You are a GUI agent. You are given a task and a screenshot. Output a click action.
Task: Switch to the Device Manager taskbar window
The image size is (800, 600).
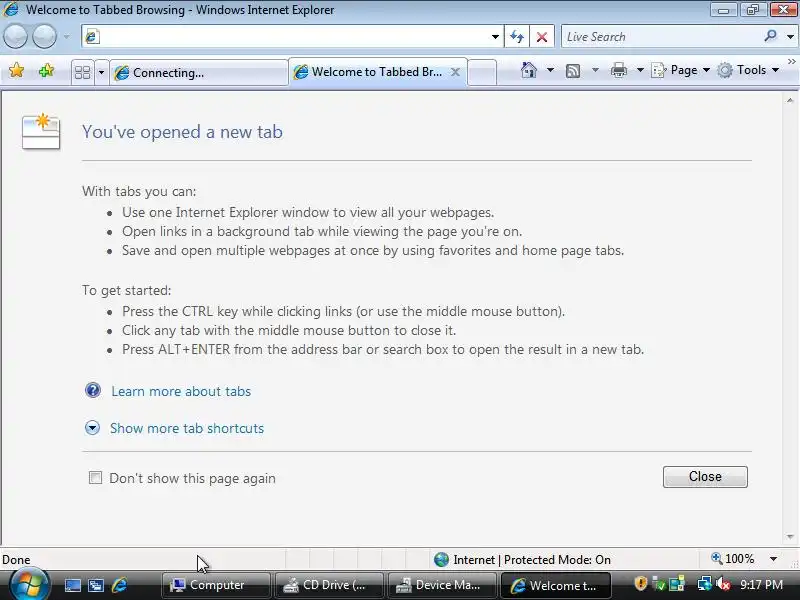[442, 585]
